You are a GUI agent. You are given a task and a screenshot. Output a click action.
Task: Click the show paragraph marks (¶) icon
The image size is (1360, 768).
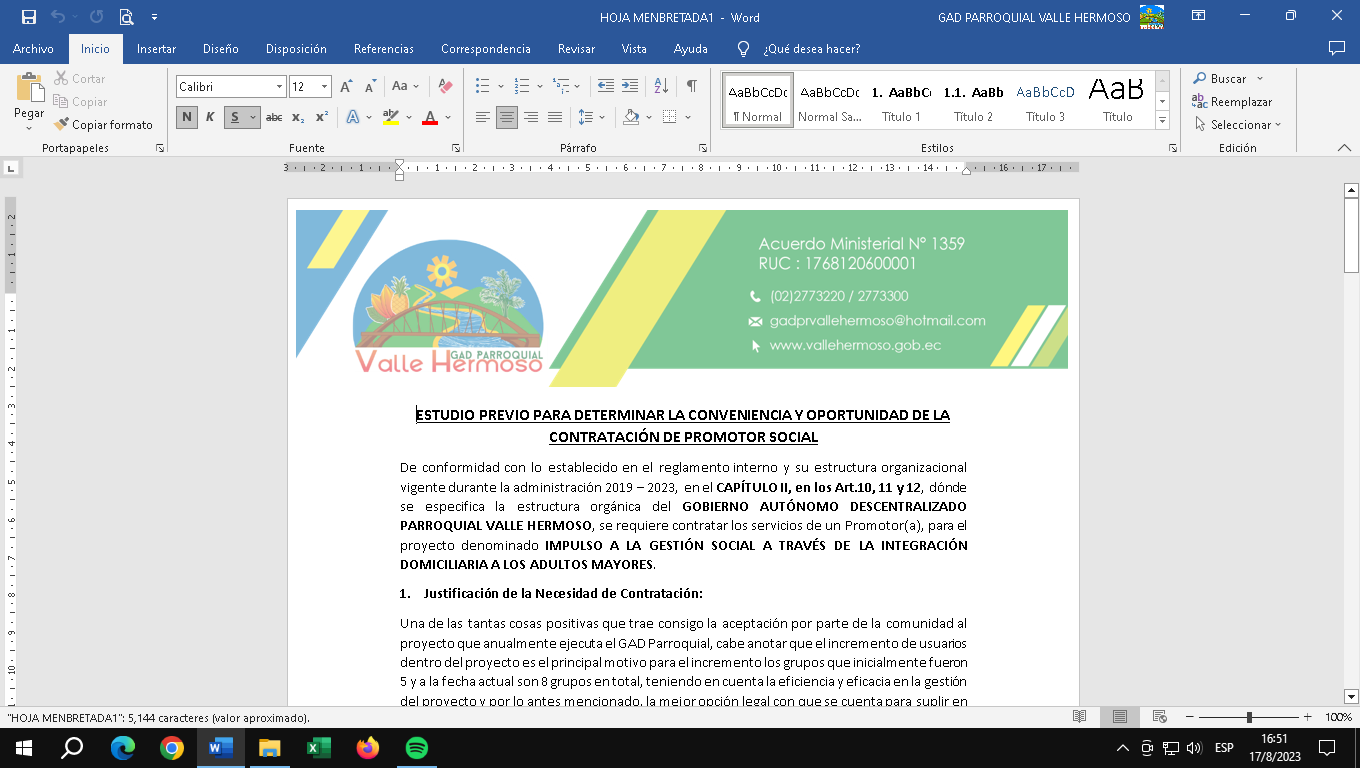pos(691,87)
